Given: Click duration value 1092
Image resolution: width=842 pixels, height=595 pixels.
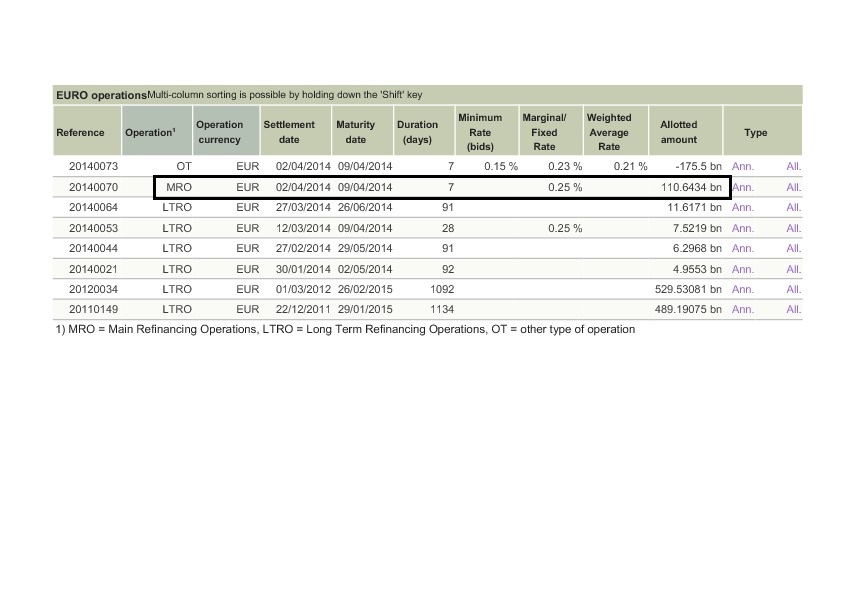Looking at the screenshot, I should [x=442, y=289].
